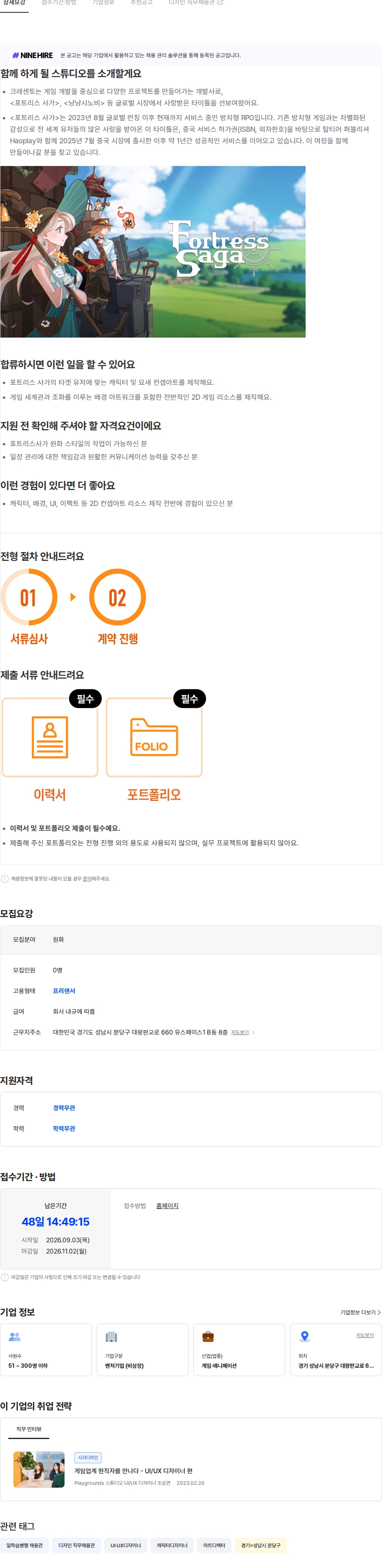
Task: Click the 이력서 resume document icon
Action: click(x=50, y=737)
